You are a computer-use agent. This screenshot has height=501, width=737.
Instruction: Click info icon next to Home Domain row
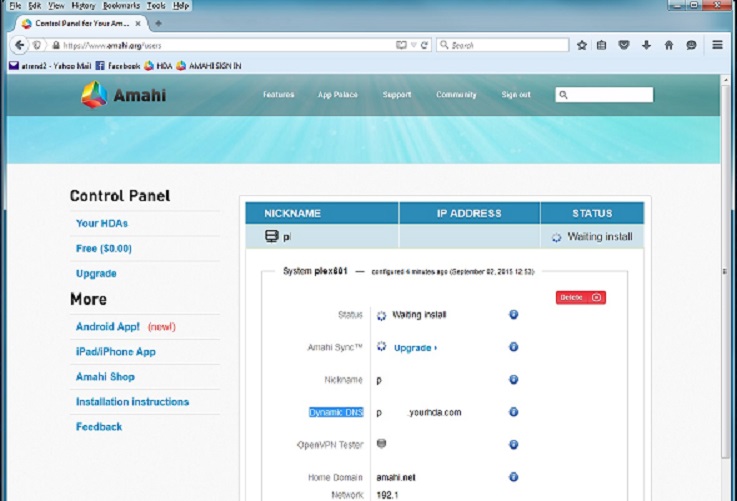tap(514, 477)
